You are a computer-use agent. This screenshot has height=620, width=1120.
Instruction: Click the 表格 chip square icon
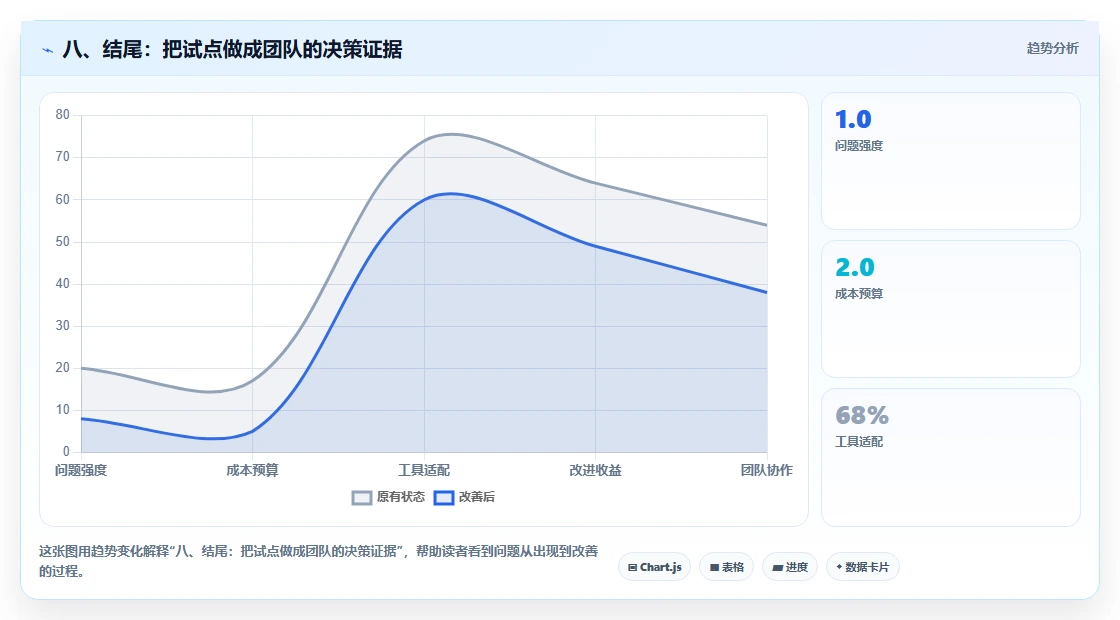(714, 568)
